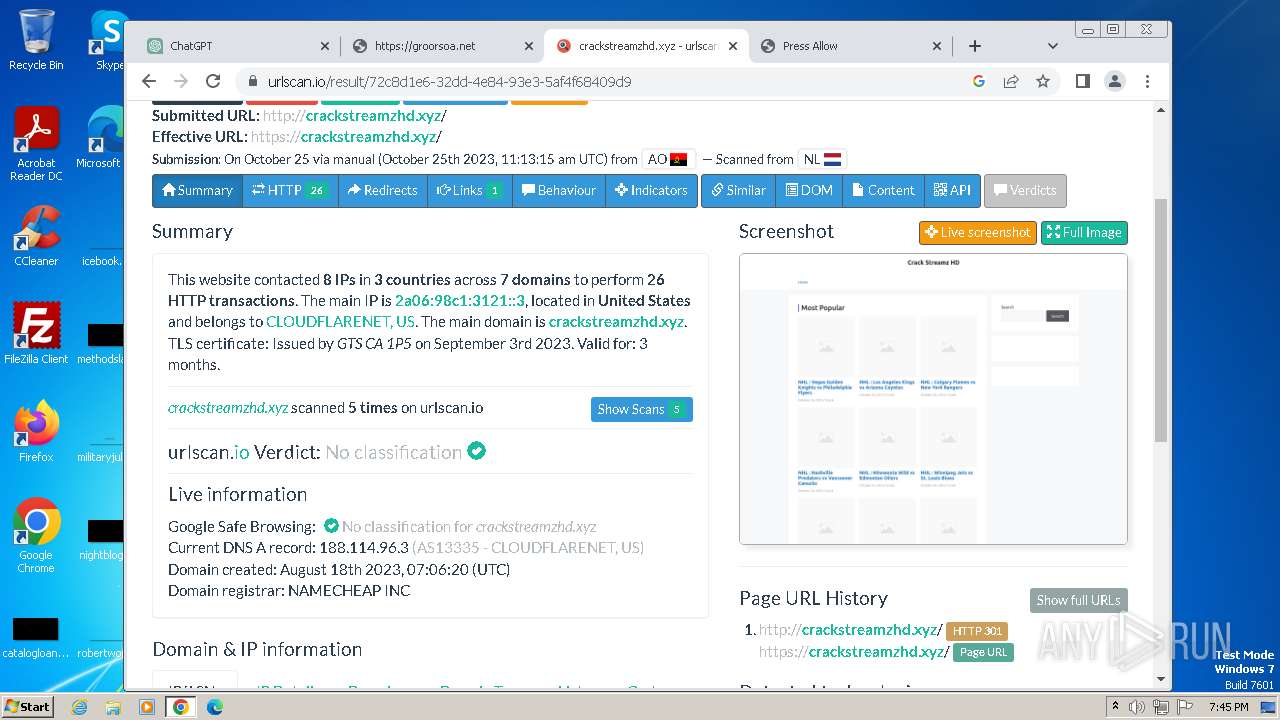Open the Behaviour tab

tap(559, 190)
